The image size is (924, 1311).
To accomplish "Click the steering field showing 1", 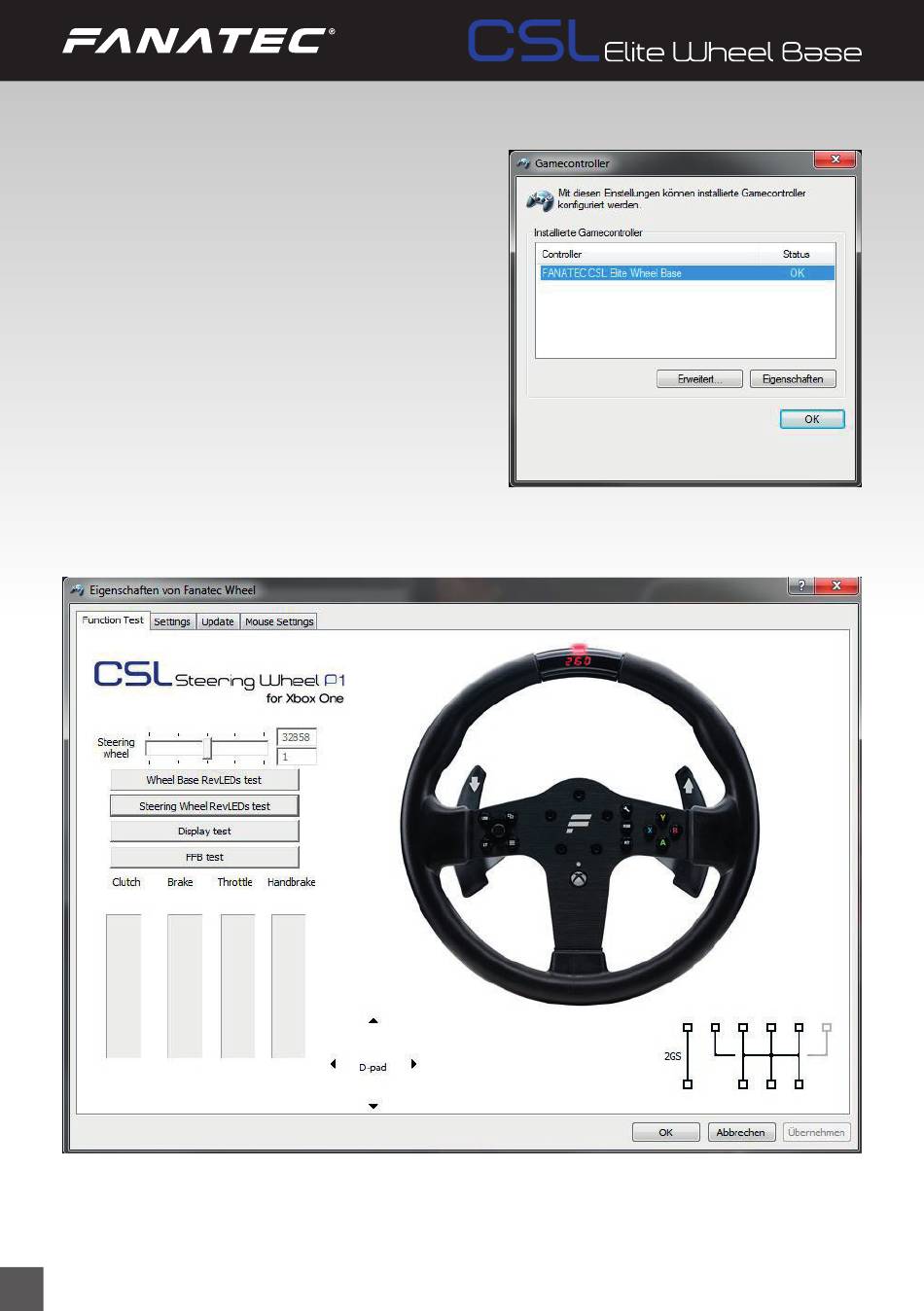I will coord(297,757).
